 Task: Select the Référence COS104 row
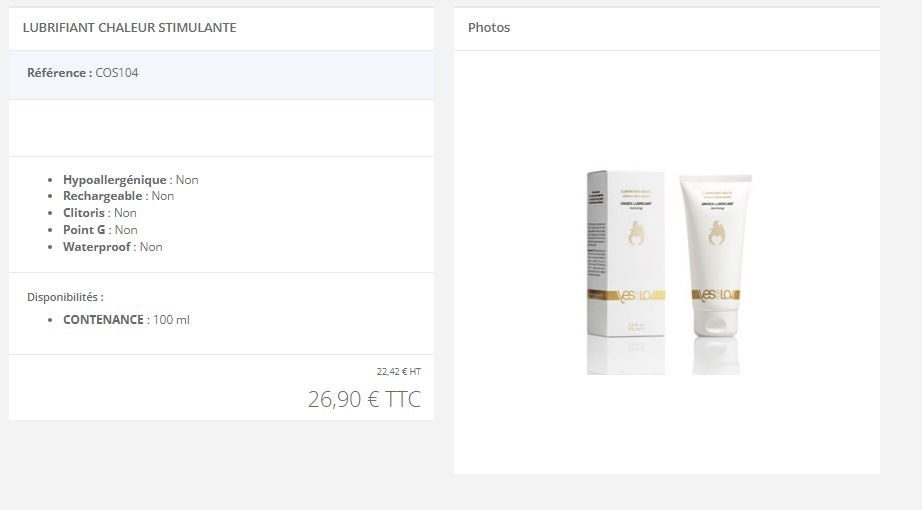[x=221, y=75]
